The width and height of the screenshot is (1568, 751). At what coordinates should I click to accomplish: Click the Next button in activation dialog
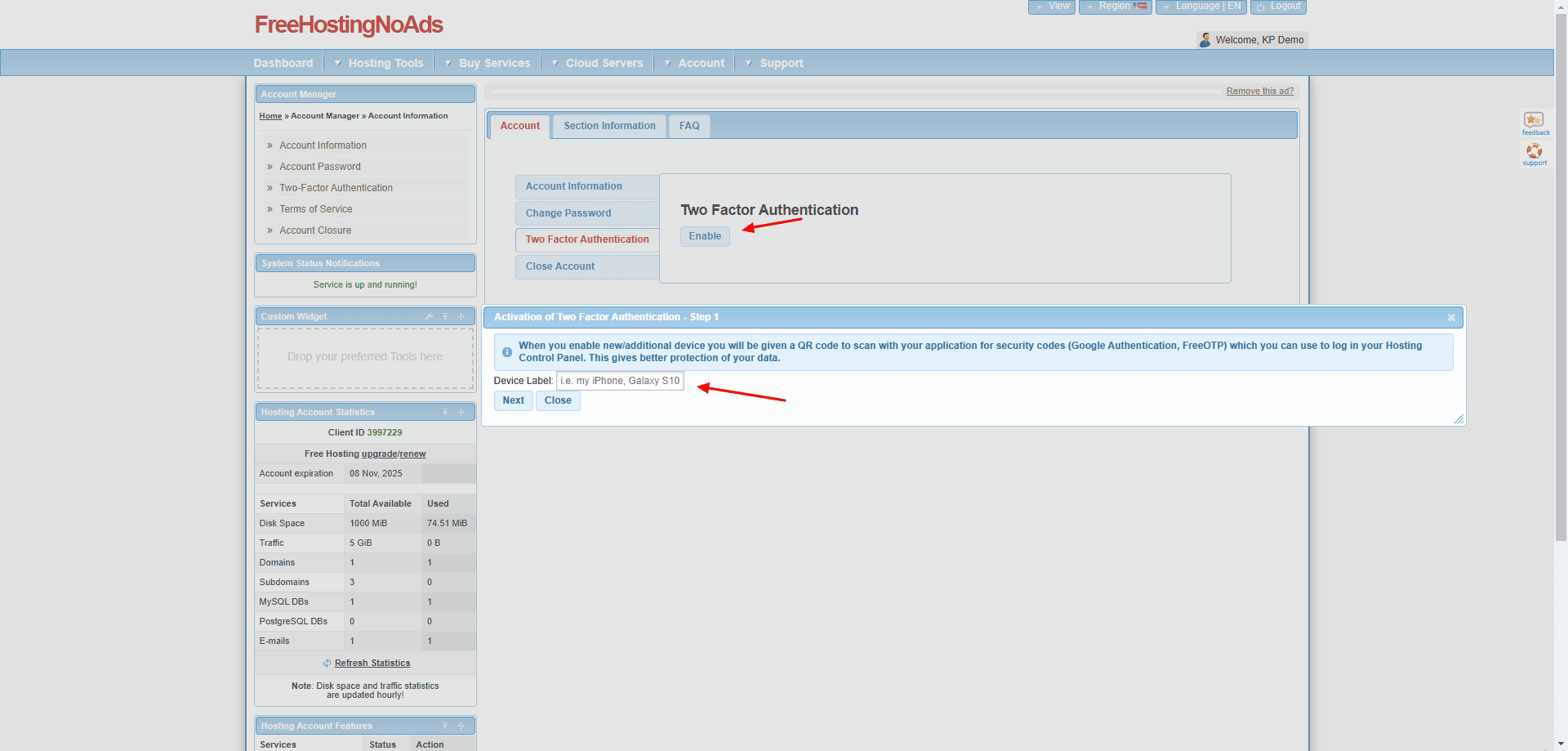click(x=513, y=400)
